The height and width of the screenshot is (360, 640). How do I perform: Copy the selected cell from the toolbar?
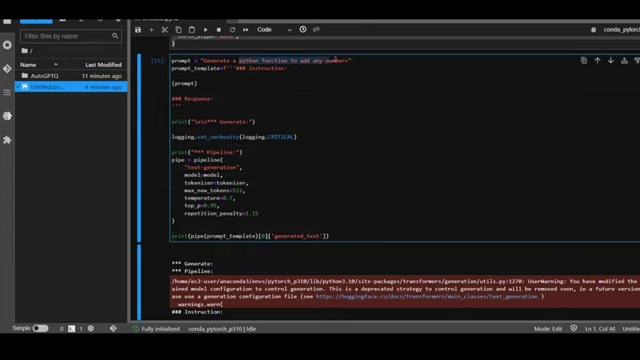178,30
